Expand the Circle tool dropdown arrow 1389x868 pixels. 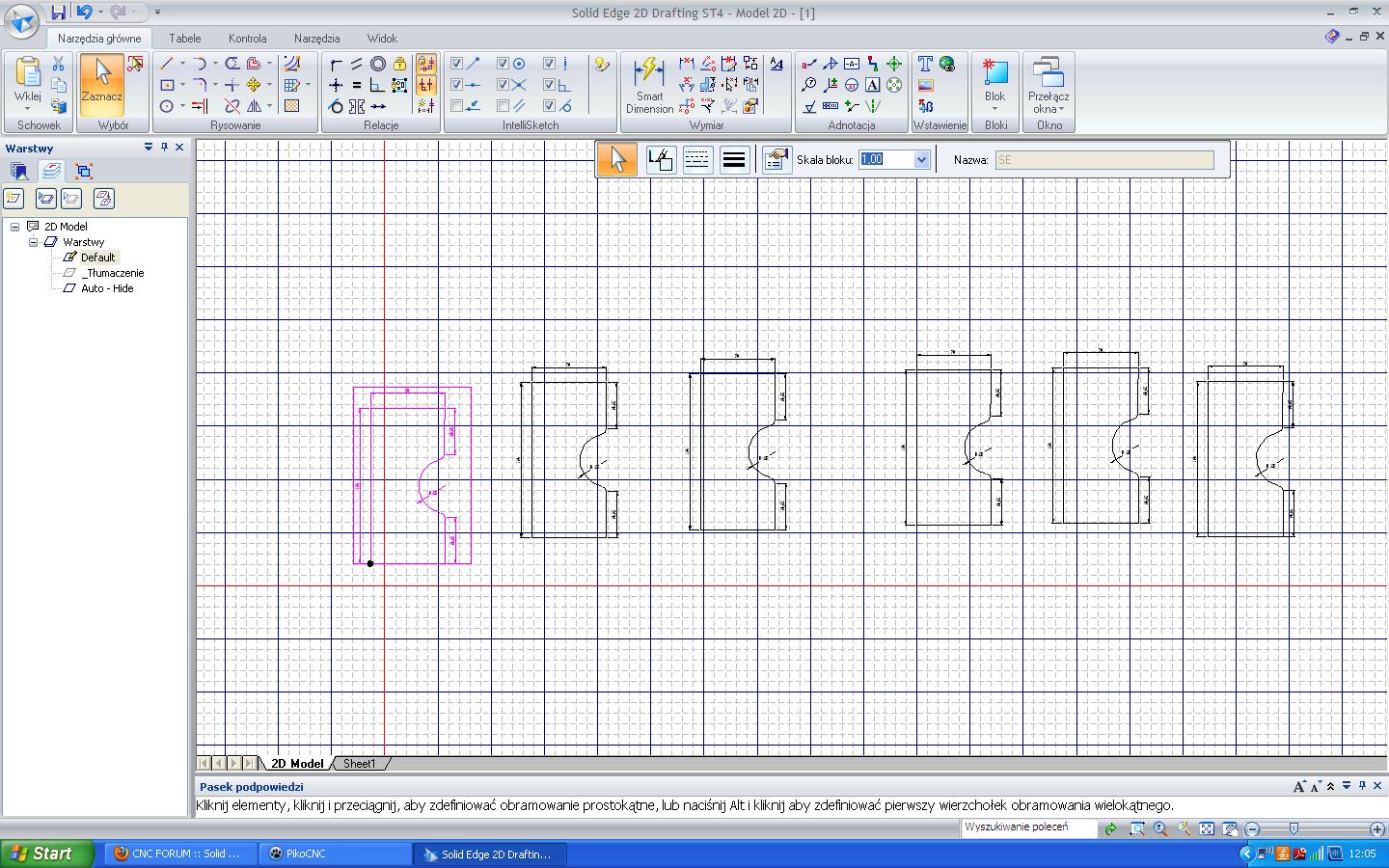tap(182, 106)
